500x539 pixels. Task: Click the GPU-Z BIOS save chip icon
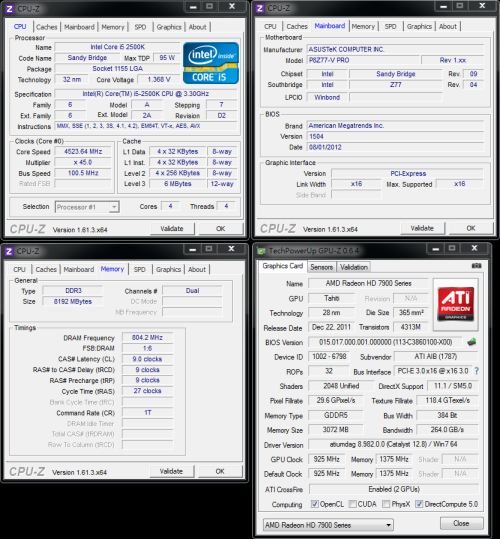coord(472,342)
